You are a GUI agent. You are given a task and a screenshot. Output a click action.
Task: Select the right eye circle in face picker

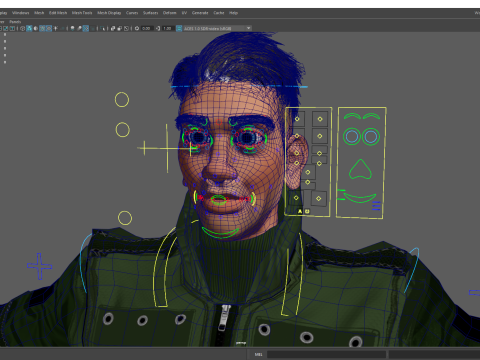point(371,136)
